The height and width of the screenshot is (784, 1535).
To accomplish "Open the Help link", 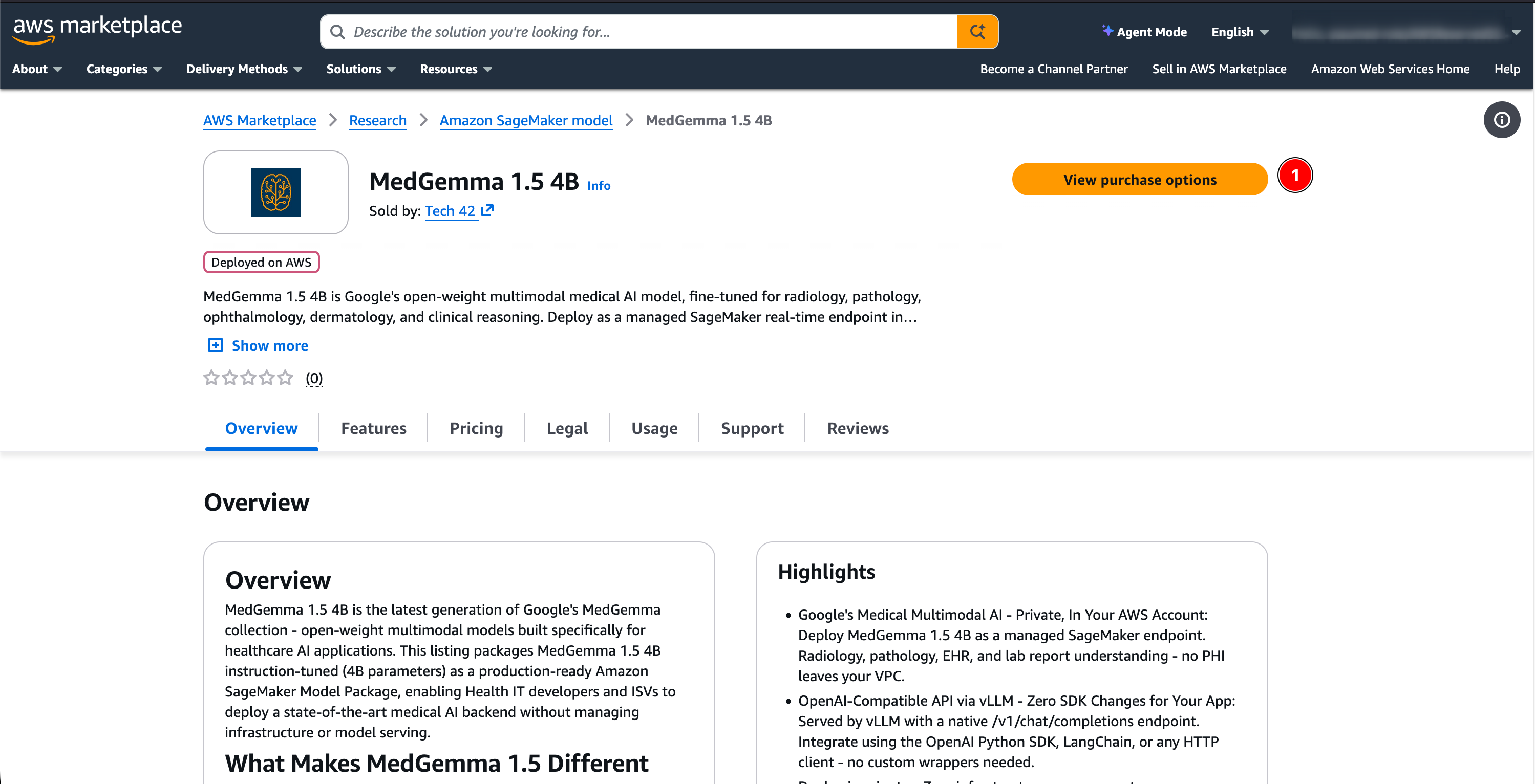I will (x=1507, y=69).
